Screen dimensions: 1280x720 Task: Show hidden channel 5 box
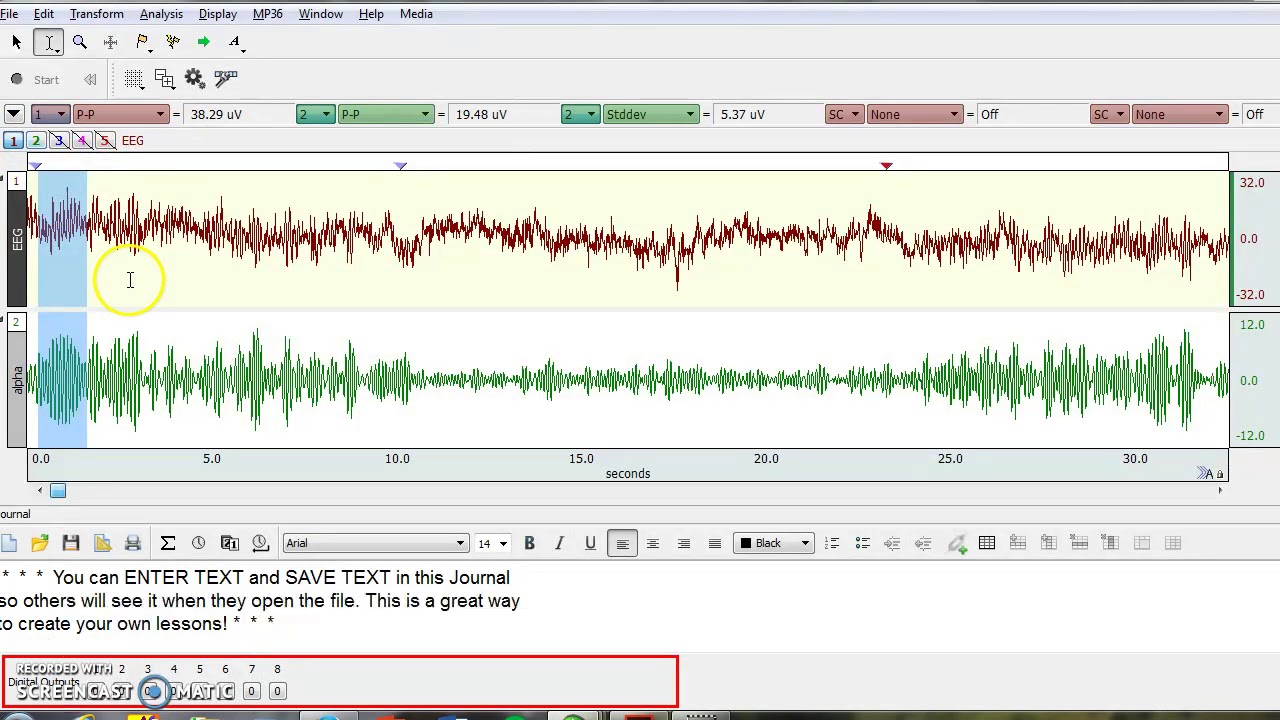[x=105, y=141]
